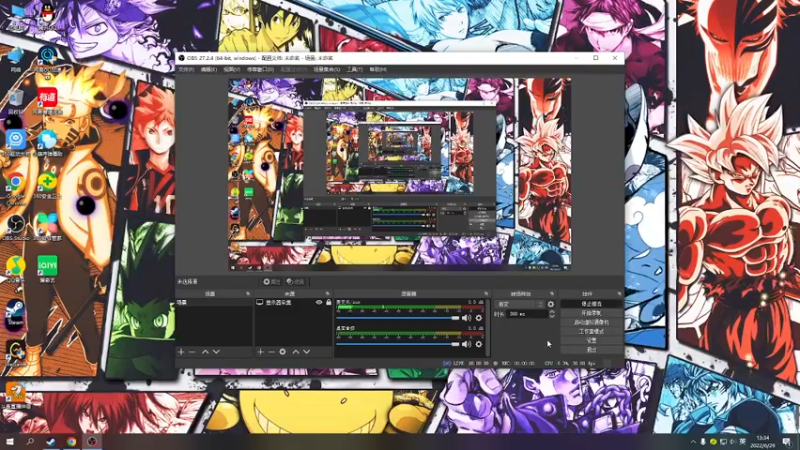Open the Profile menu in OBS

pyautogui.click(x=293, y=69)
